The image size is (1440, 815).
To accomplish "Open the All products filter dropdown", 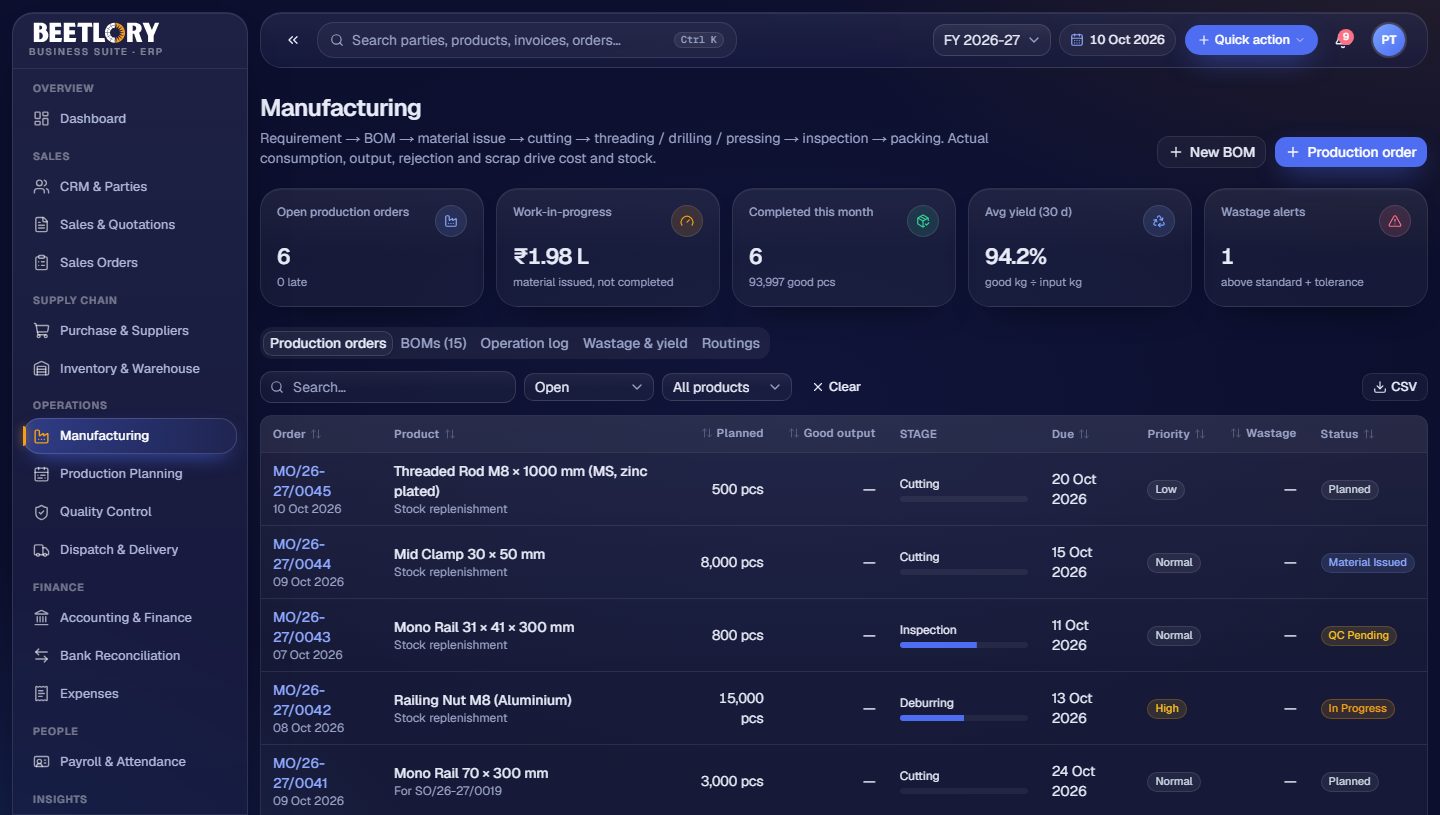I will click(727, 387).
